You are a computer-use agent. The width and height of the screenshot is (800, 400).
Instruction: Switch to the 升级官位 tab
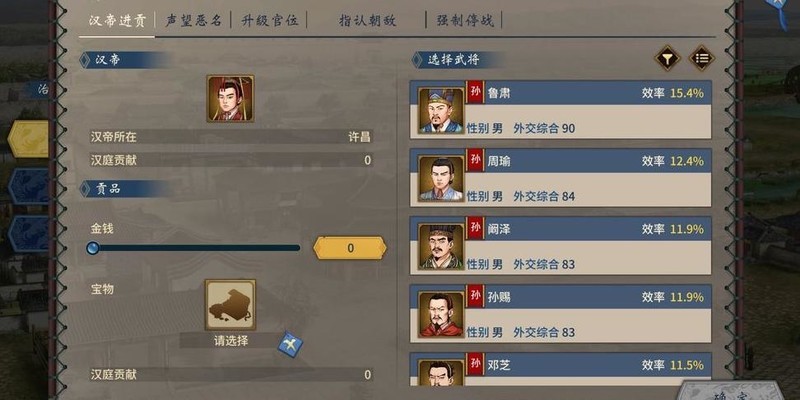click(x=269, y=20)
